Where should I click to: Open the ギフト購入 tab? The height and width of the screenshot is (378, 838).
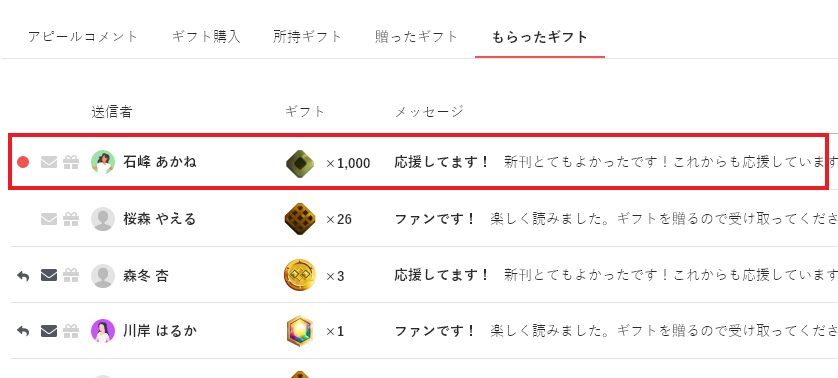[206, 37]
